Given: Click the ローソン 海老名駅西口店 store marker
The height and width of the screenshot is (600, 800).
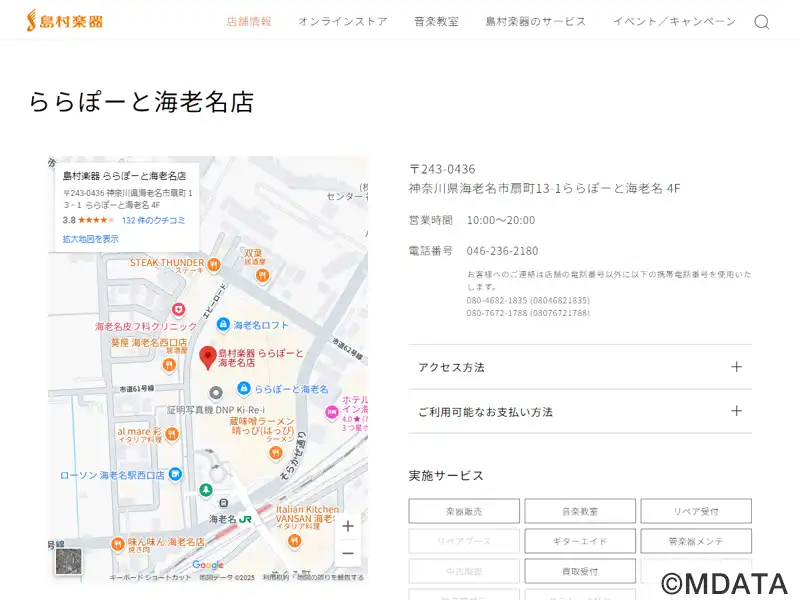Looking at the screenshot, I should tap(175, 474).
